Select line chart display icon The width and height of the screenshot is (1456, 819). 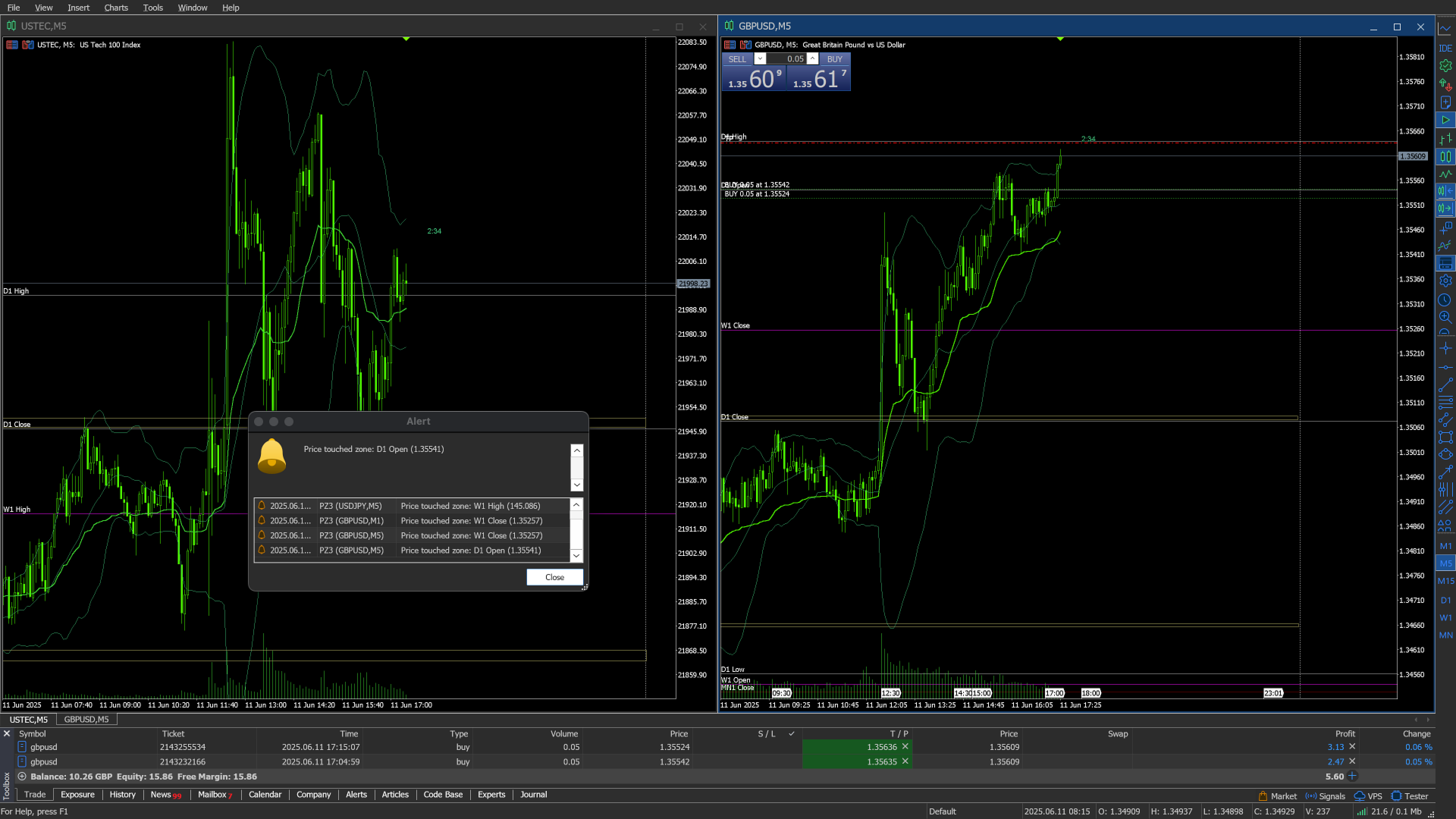tap(1445, 174)
